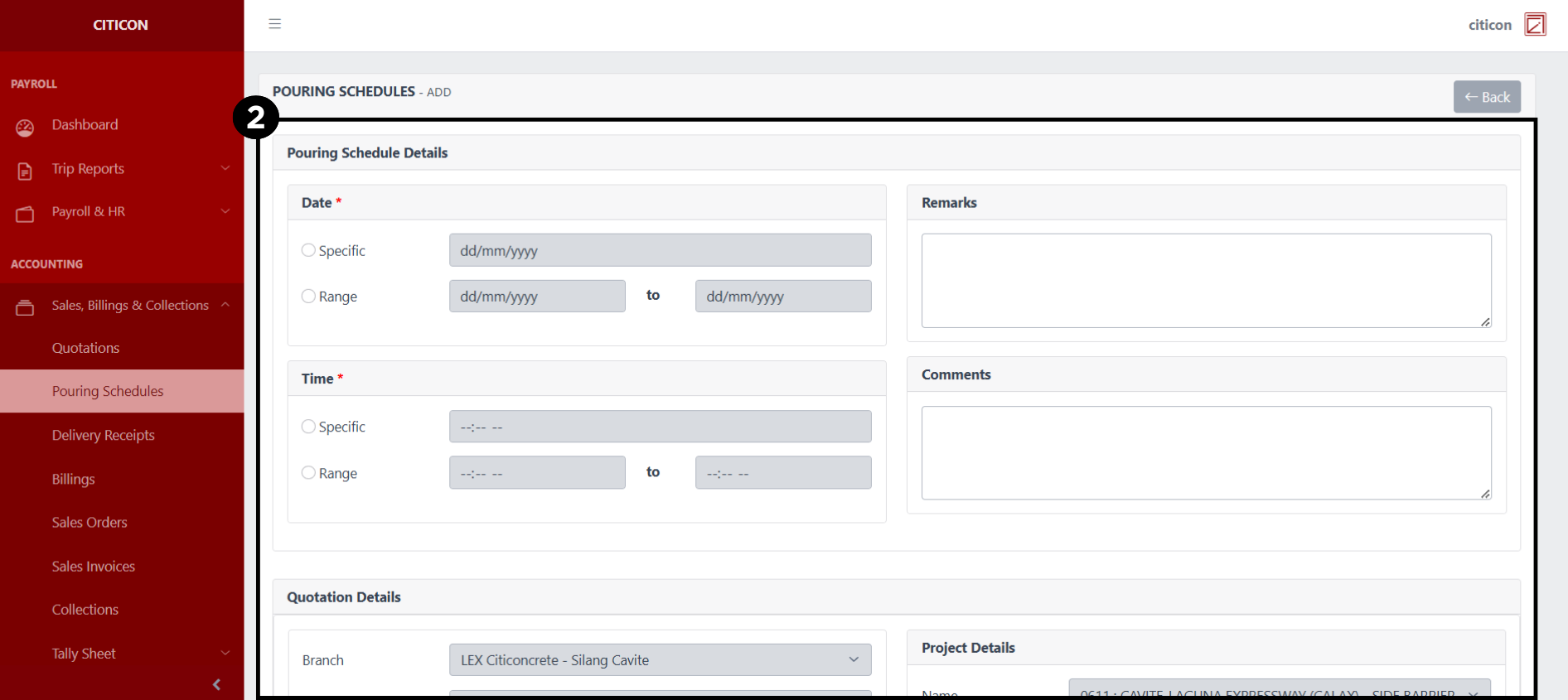Click the Payroll & HR folder icon
Screen dimensions: 1568x700
[x=25, y=215]
